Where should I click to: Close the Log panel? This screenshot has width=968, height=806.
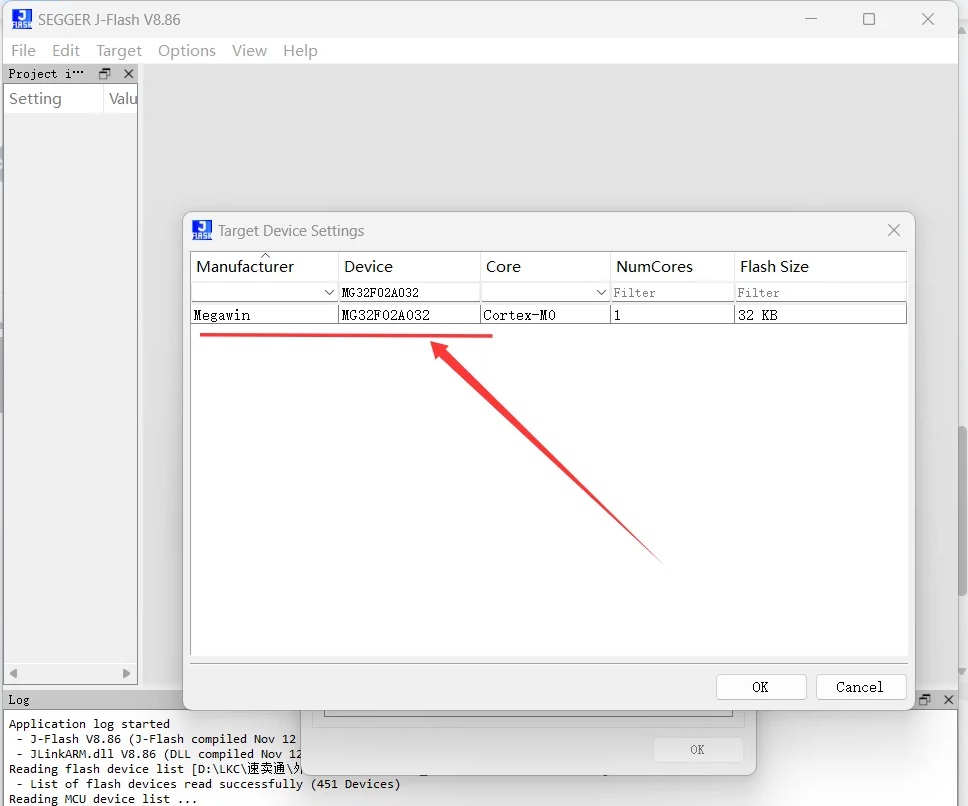(949, 699)
